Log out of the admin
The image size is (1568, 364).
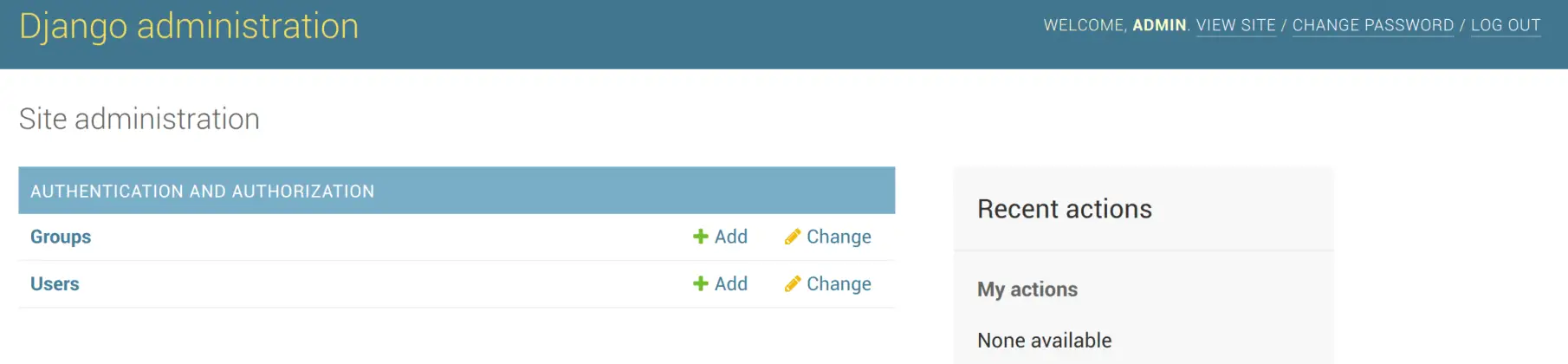1505,25
